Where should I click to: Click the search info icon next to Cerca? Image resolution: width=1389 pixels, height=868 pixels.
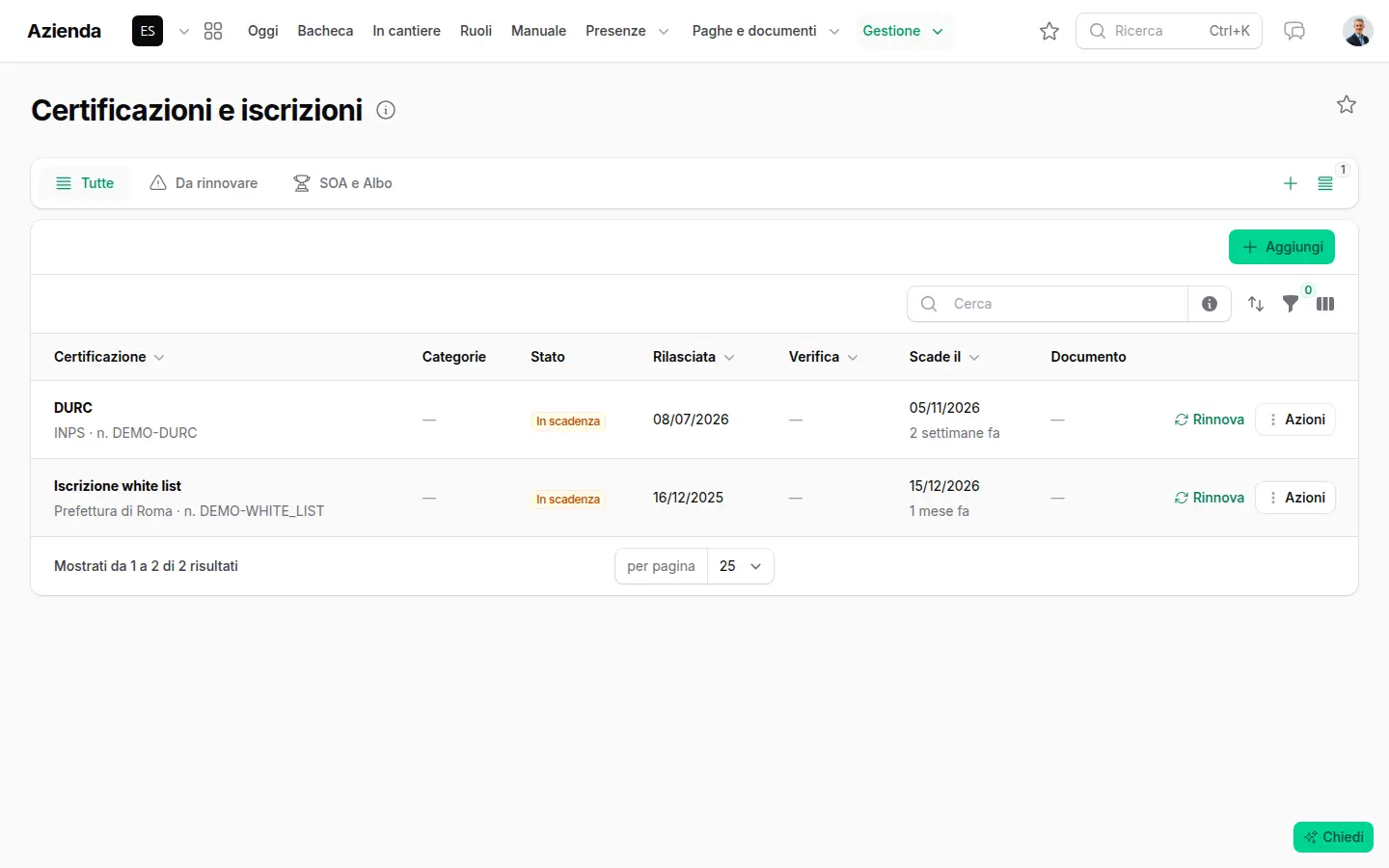(x=1210, y=304)
